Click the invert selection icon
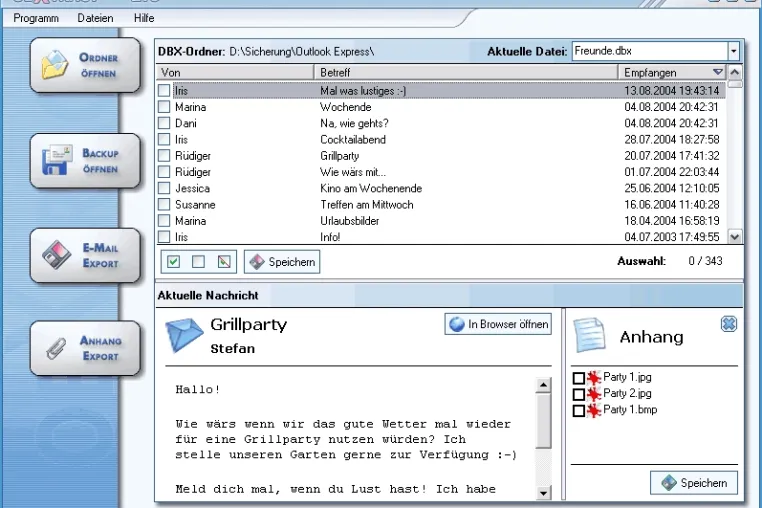This screenshot has height=508, width=762. pyautogui.click(x=224, y=262)
